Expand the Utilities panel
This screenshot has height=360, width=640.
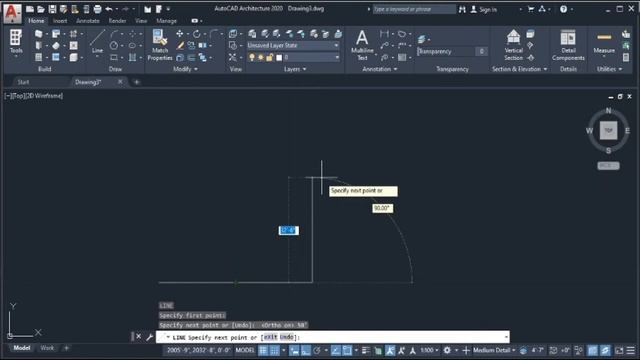(609, 69)
